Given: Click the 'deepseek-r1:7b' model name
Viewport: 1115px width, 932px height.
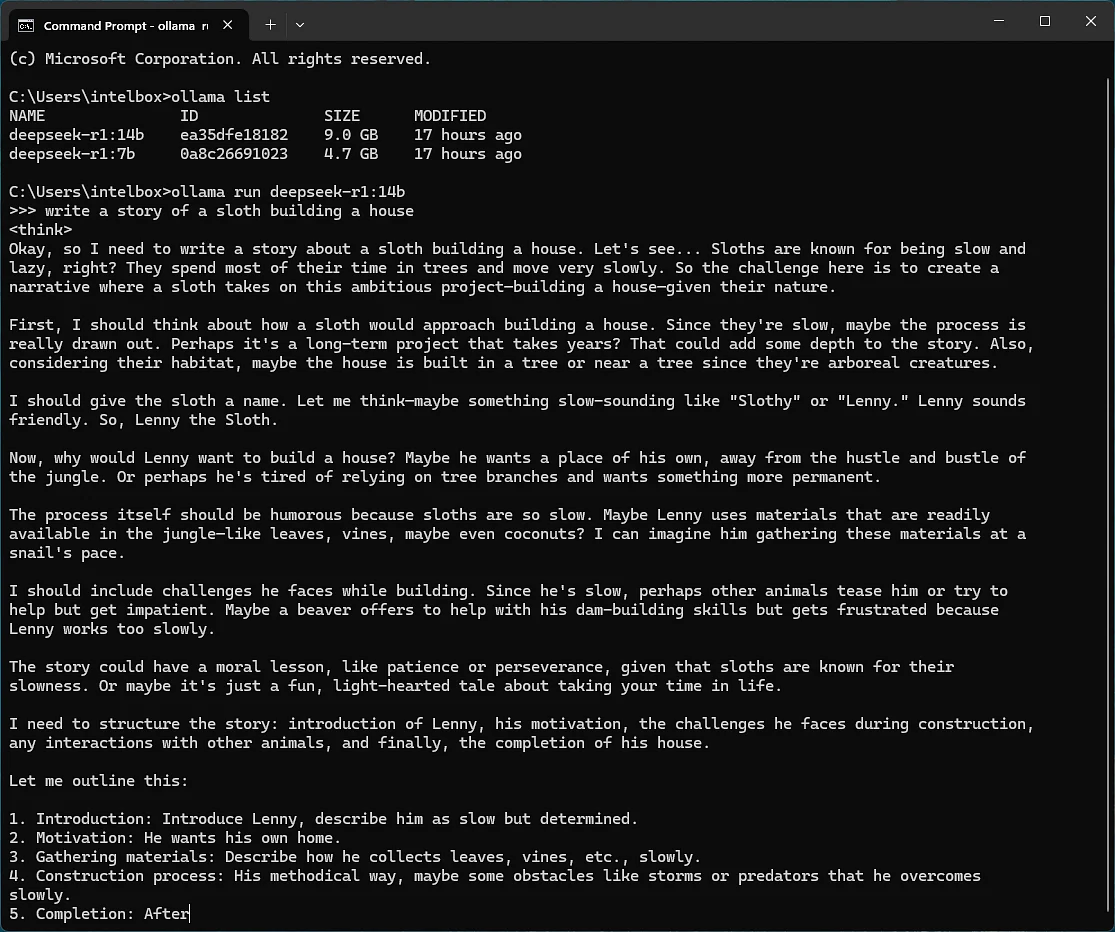Looking at the screenshot, I should pos(72,154).
